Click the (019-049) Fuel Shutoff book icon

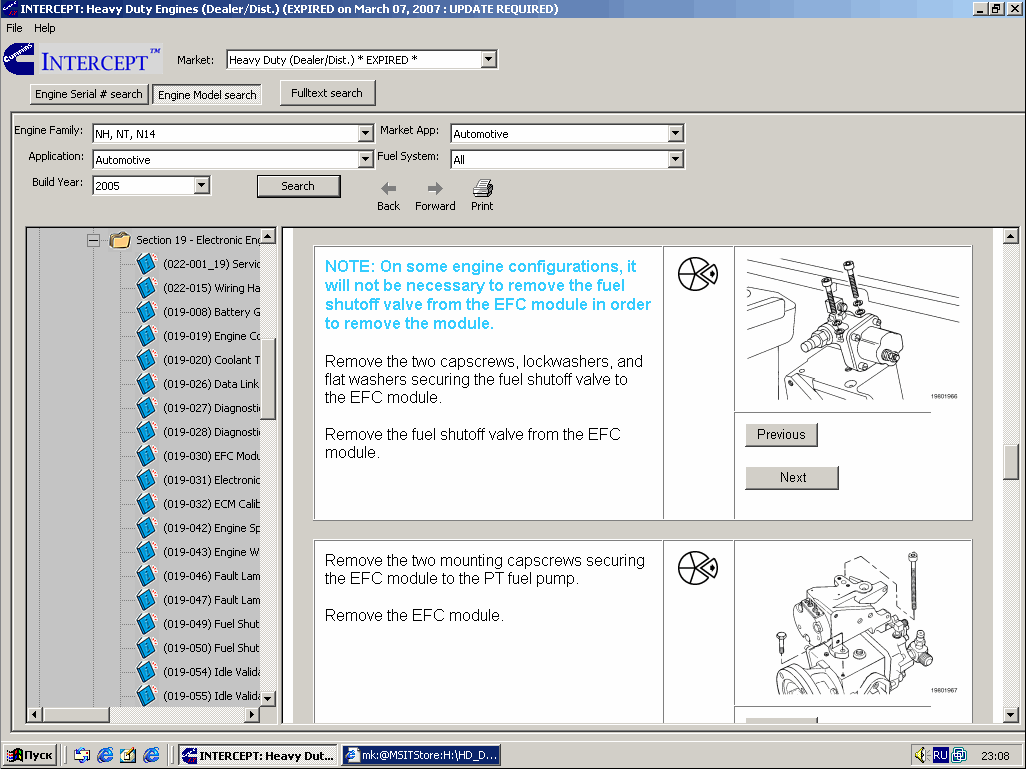pos(147,624)
